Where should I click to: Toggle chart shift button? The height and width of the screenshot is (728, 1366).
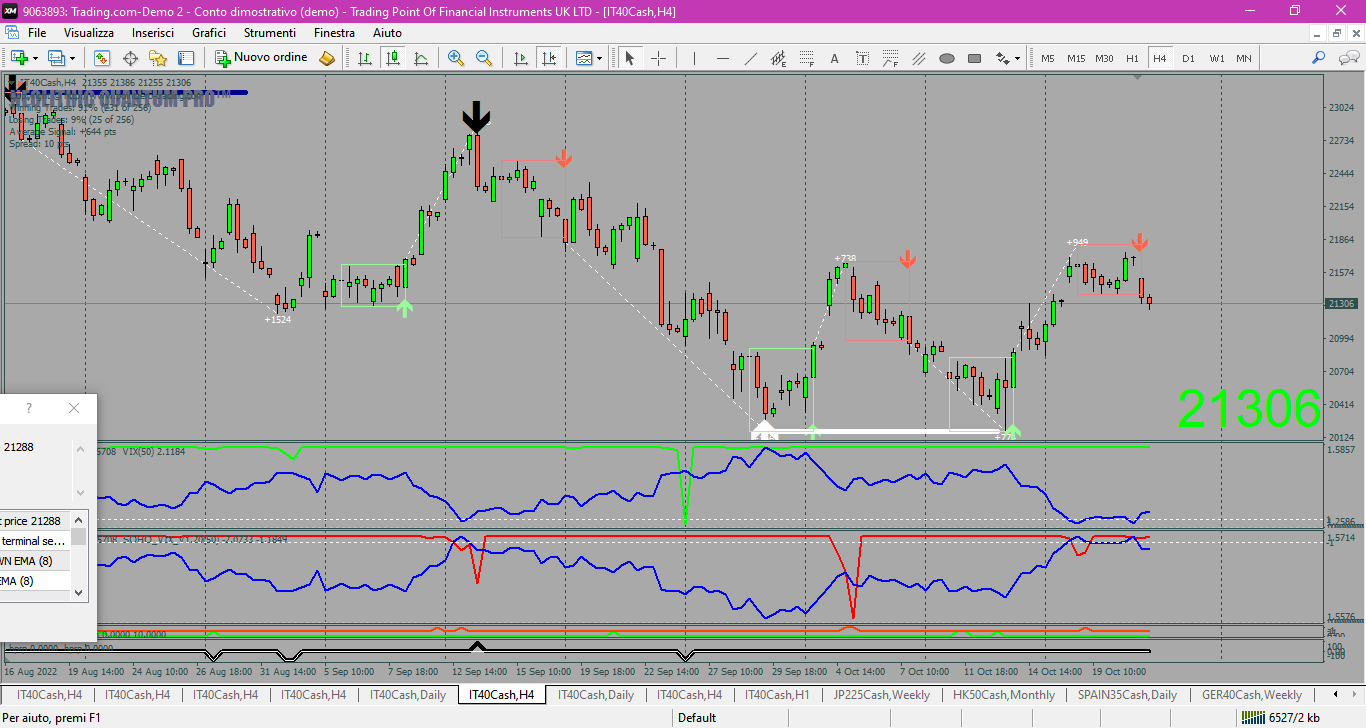548,58
